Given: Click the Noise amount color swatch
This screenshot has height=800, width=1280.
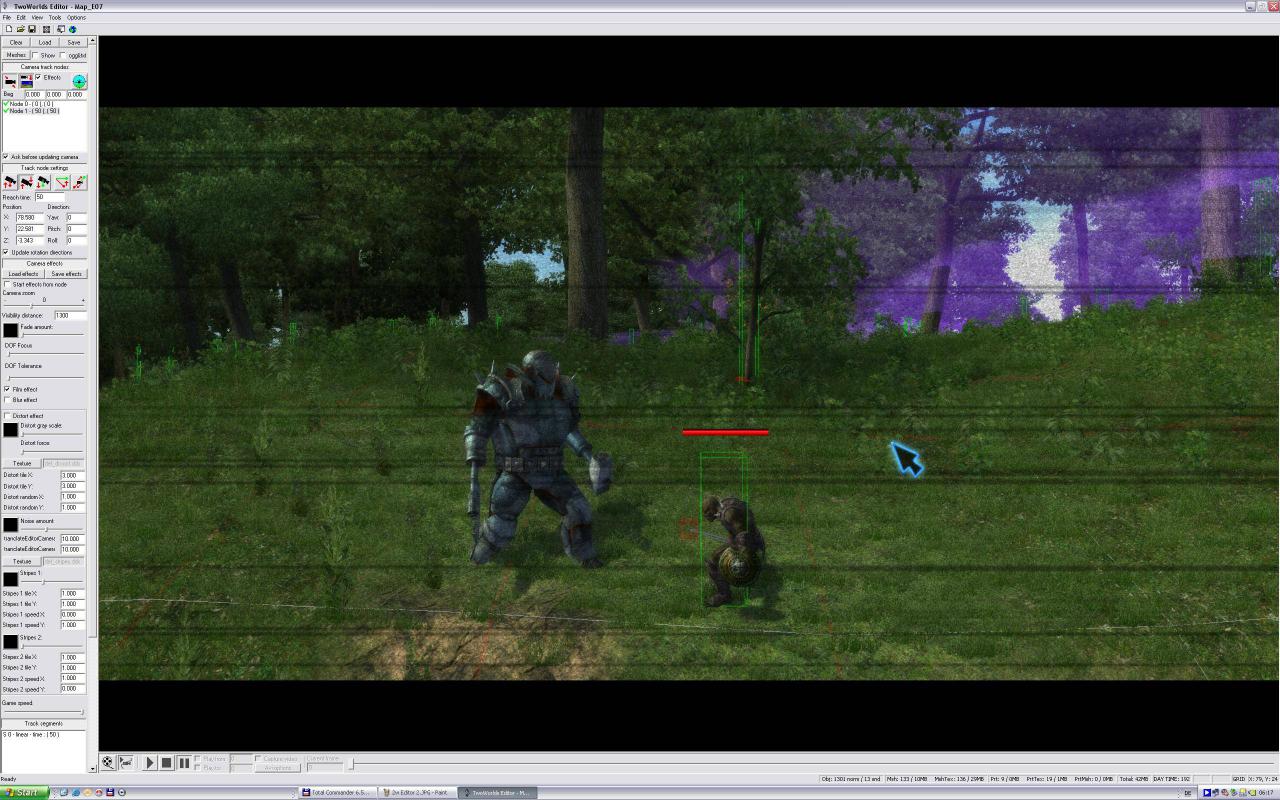Looking at the screenshot, I should coord(11,524).
